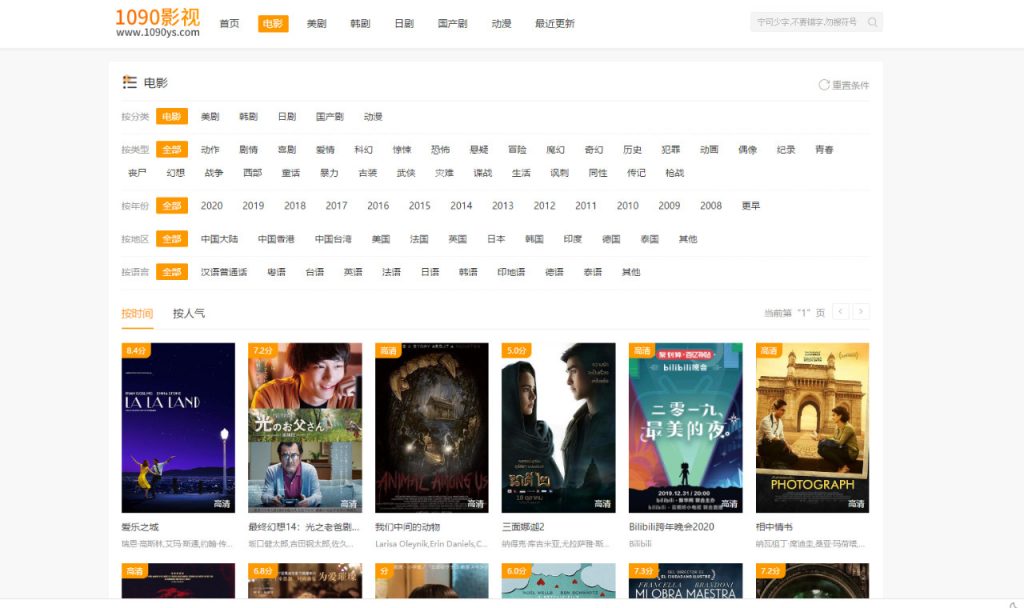Select 全部 in the 按语言 row
Image resolution: width=1024 pixels, height=608 pixels.
[x=172, y=272]
